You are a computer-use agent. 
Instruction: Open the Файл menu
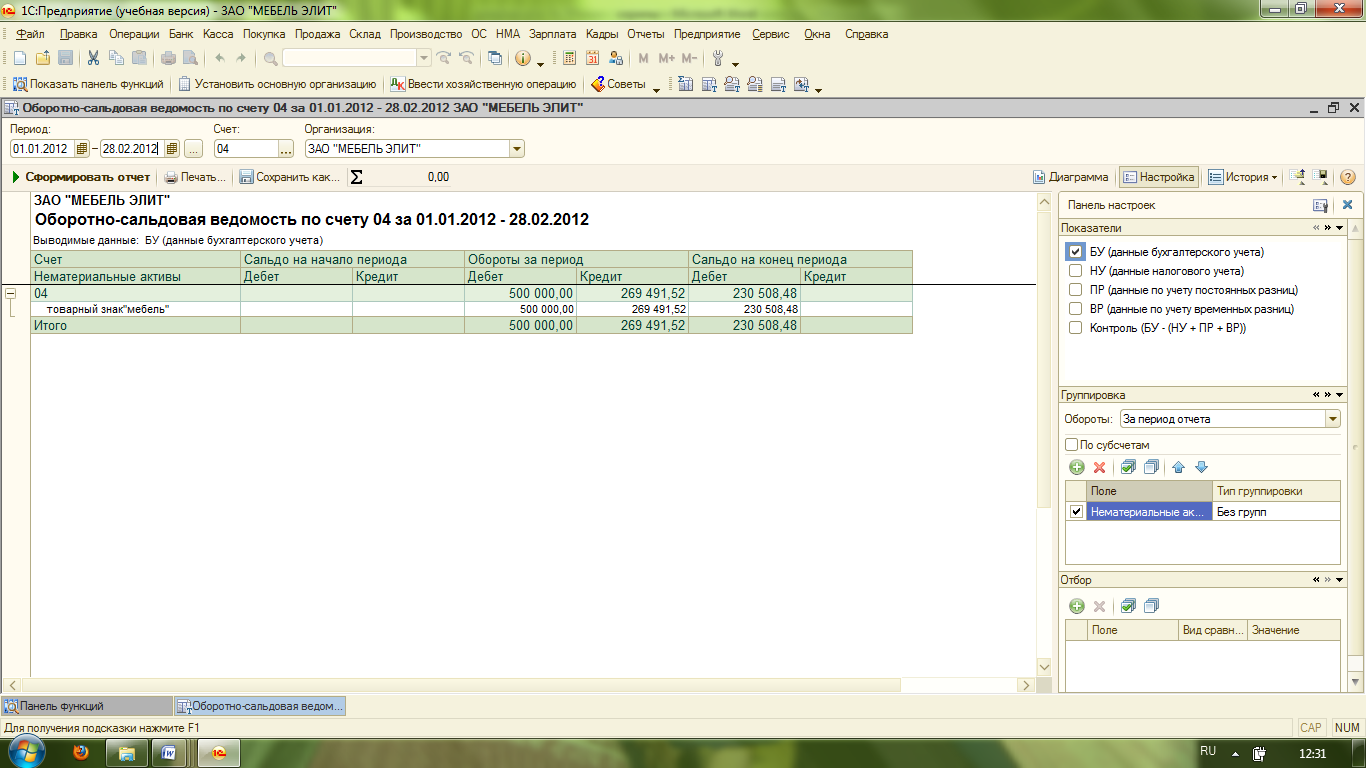click(x=31, y=34)
